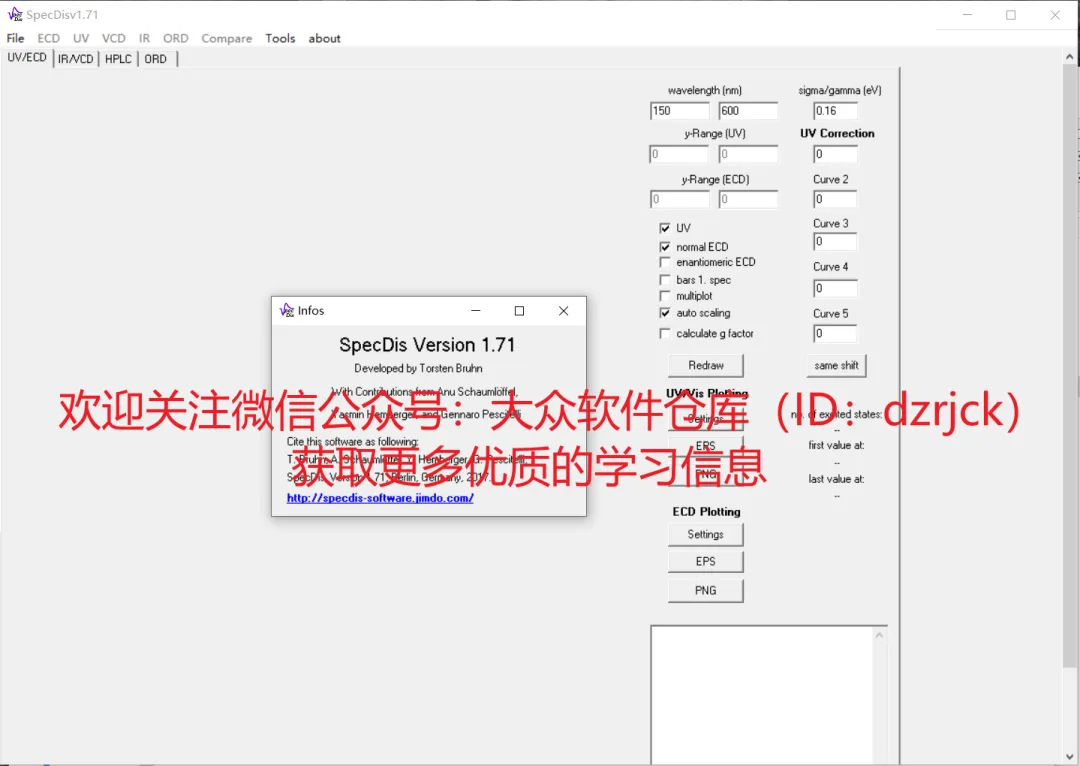Toggle the UV checkbox
Screen dimensions: 1080x766
click(x=665, y=228)
